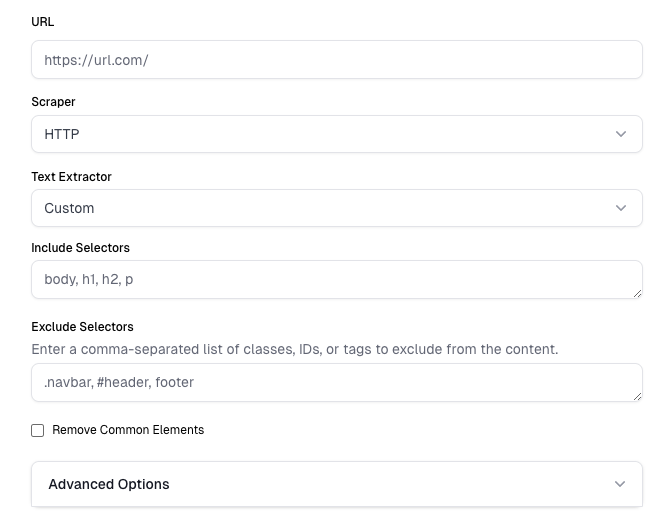Click the Advanced Options chevron arrow
Viewport: 651px width, 527px height.
(620, 484)
